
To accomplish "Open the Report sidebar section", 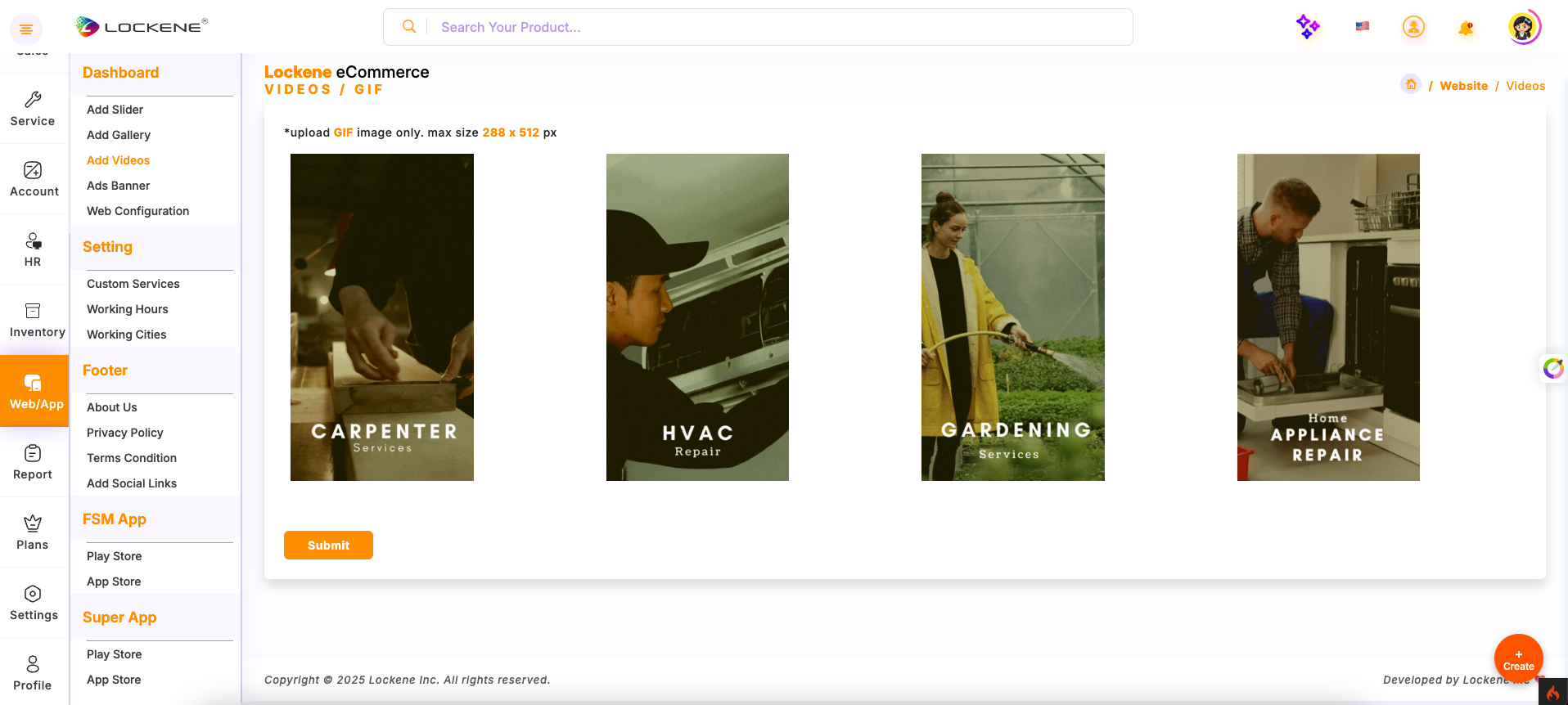I will point(33,462).
